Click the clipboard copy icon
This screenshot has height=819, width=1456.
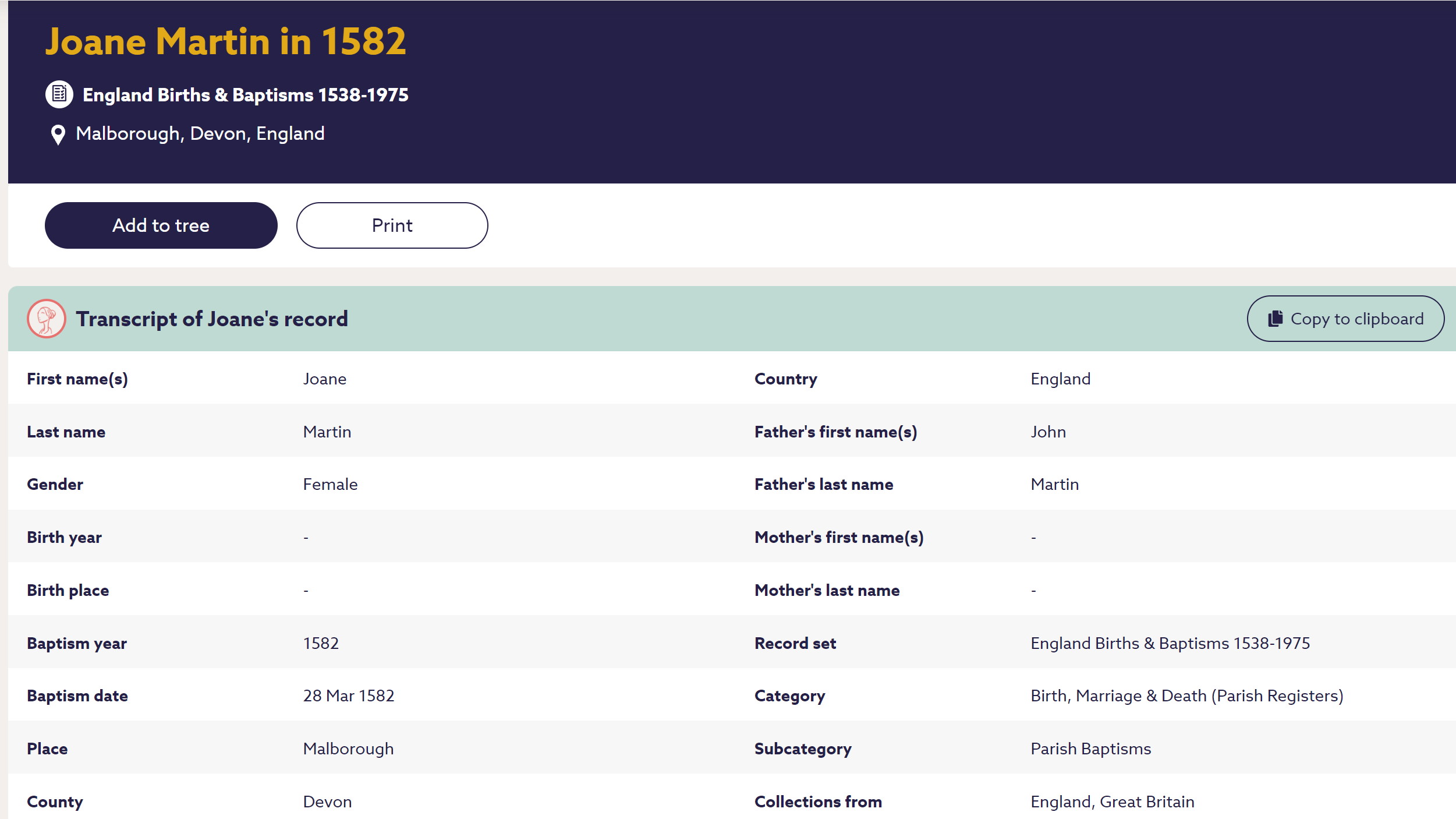pyautogui.click(x=1275, y=319)
